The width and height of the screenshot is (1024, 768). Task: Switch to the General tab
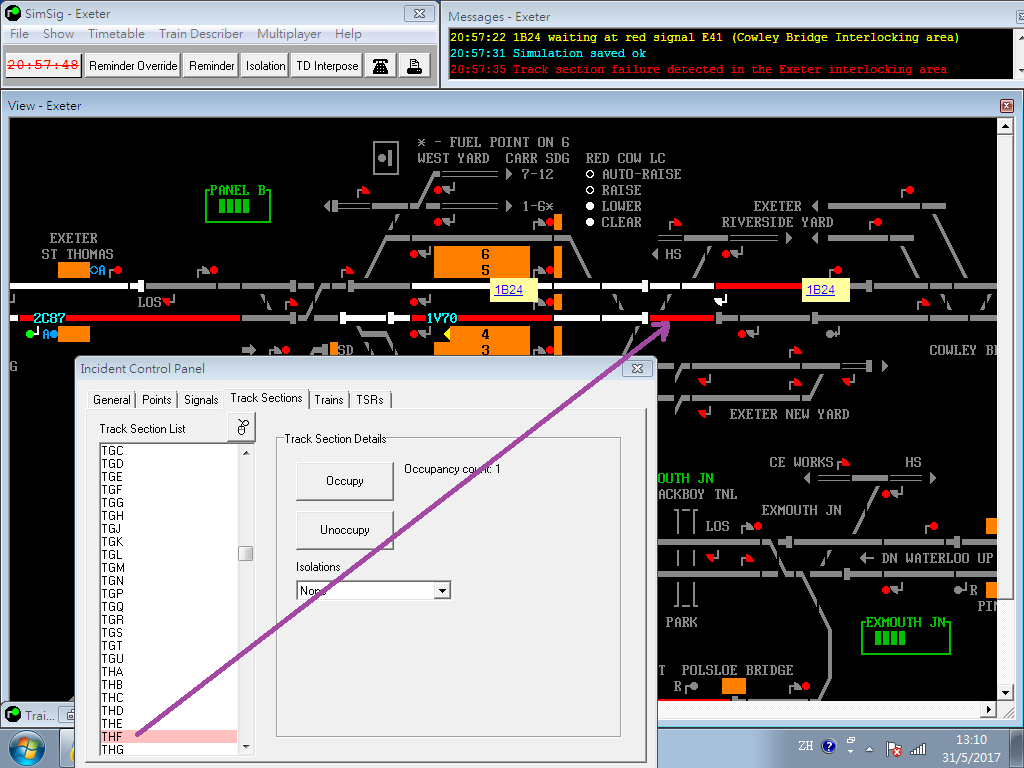(x=112, y=400)
